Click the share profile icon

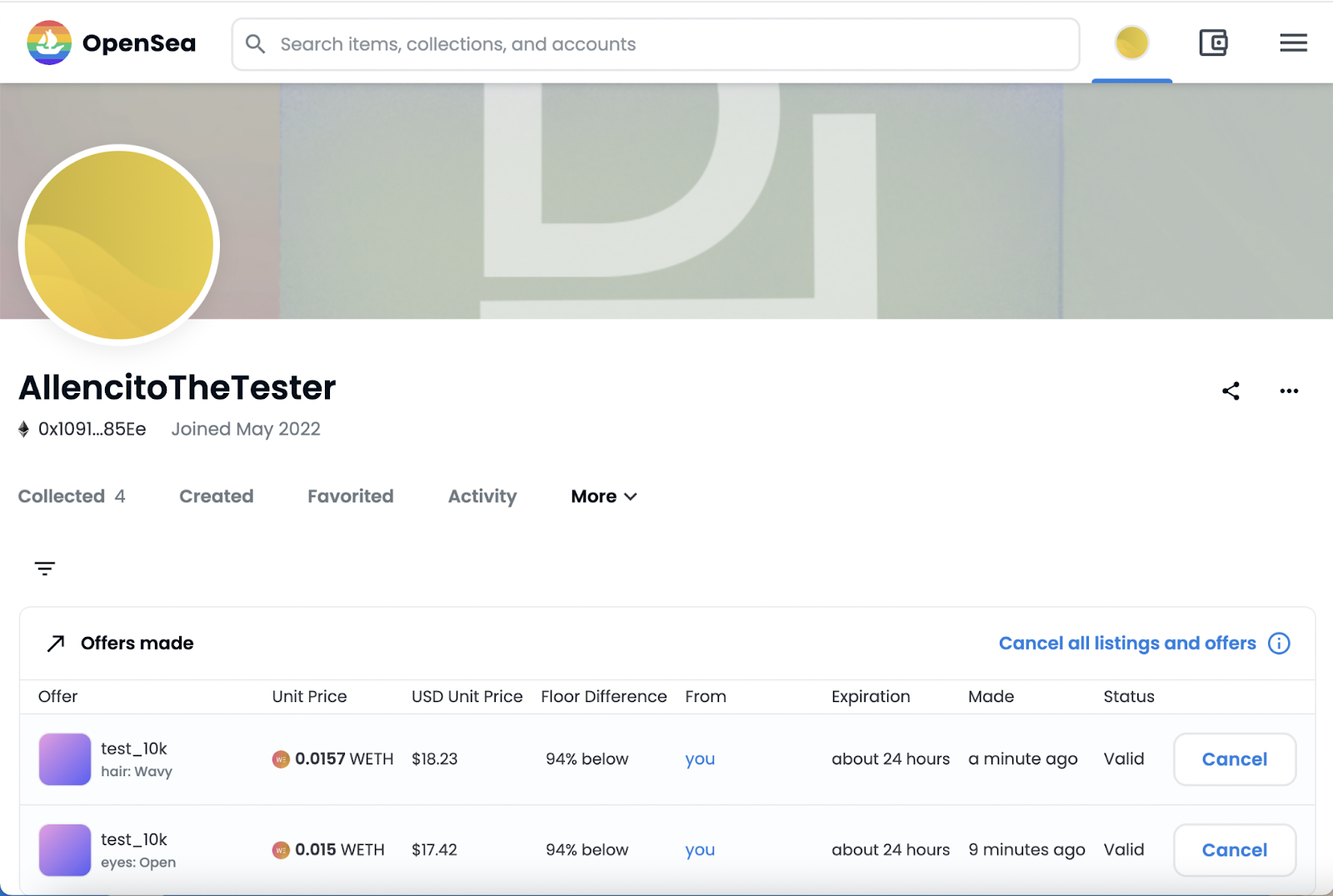1231,391
